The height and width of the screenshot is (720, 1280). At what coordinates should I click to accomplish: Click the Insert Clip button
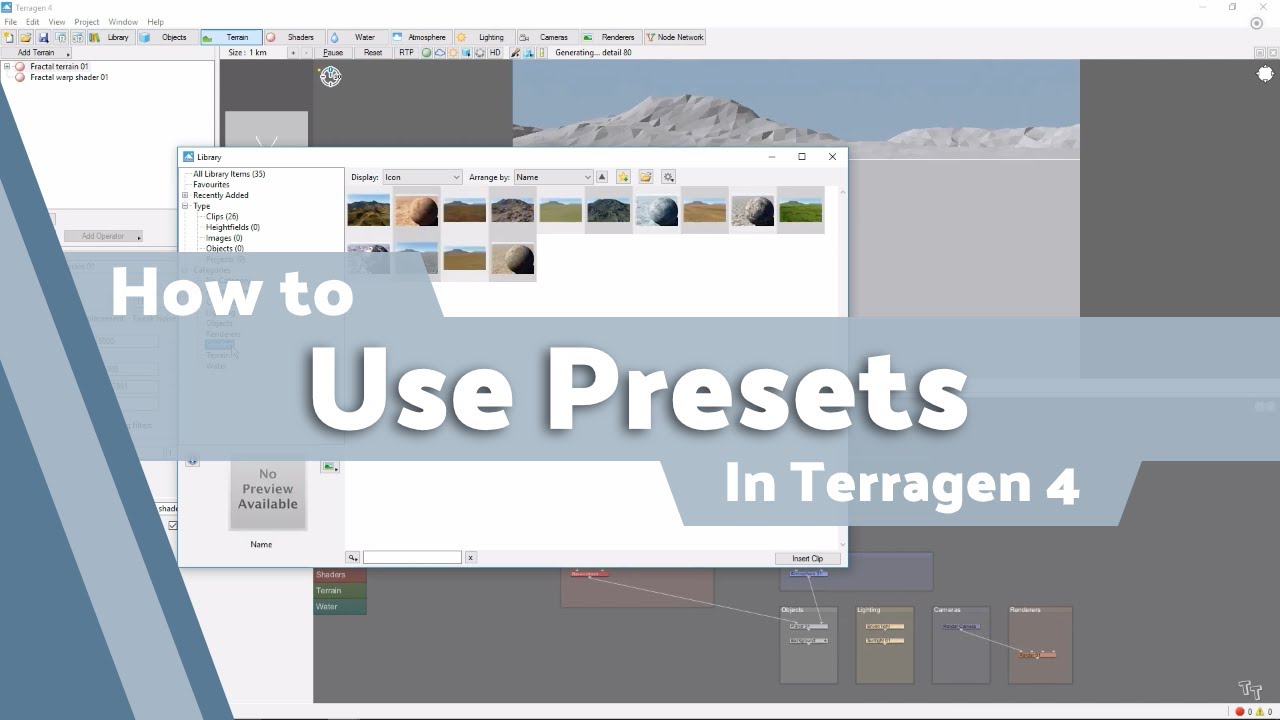click(x=807, y=558)
